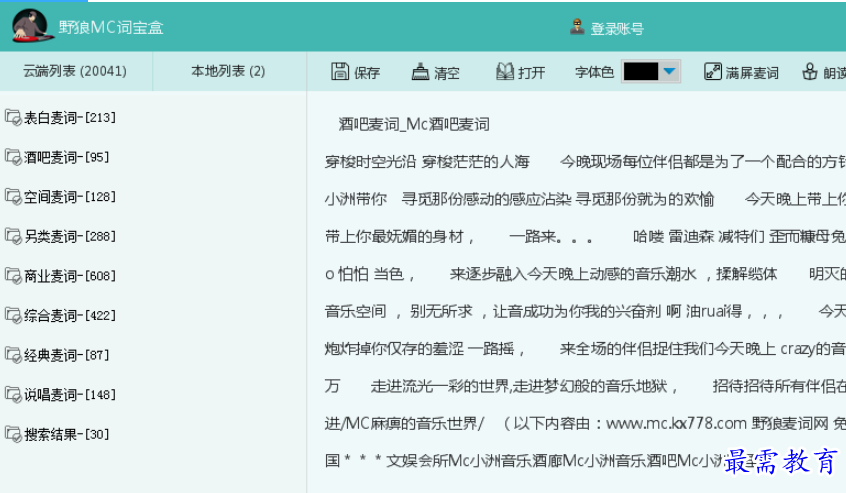Click the open book icon
Viewport: 846px width, 493px height.
pos(505,72)
